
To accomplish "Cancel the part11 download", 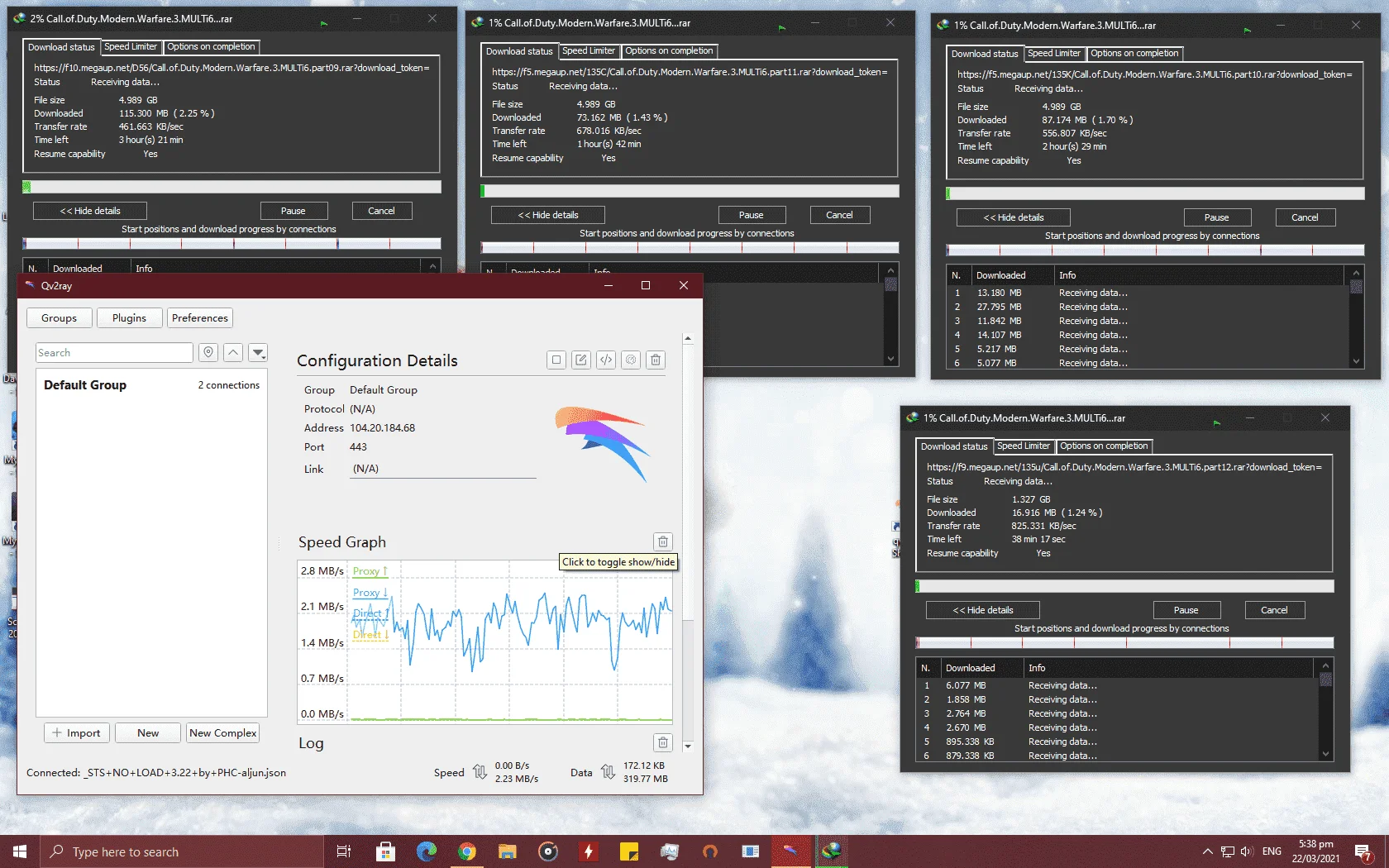I will (x=839, y=215).
